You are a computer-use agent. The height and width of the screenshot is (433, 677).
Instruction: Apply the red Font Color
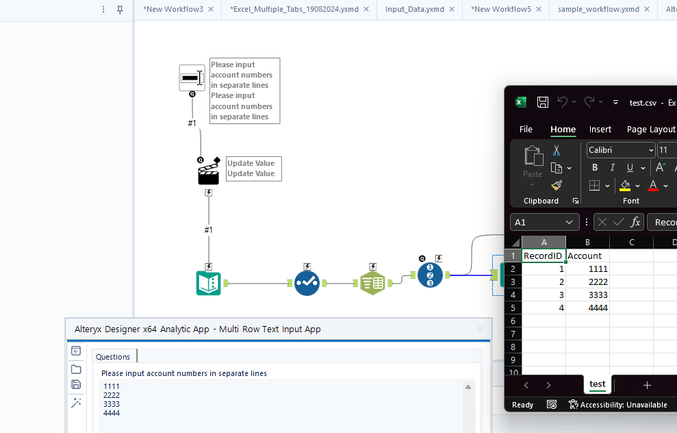coord(653,186)
